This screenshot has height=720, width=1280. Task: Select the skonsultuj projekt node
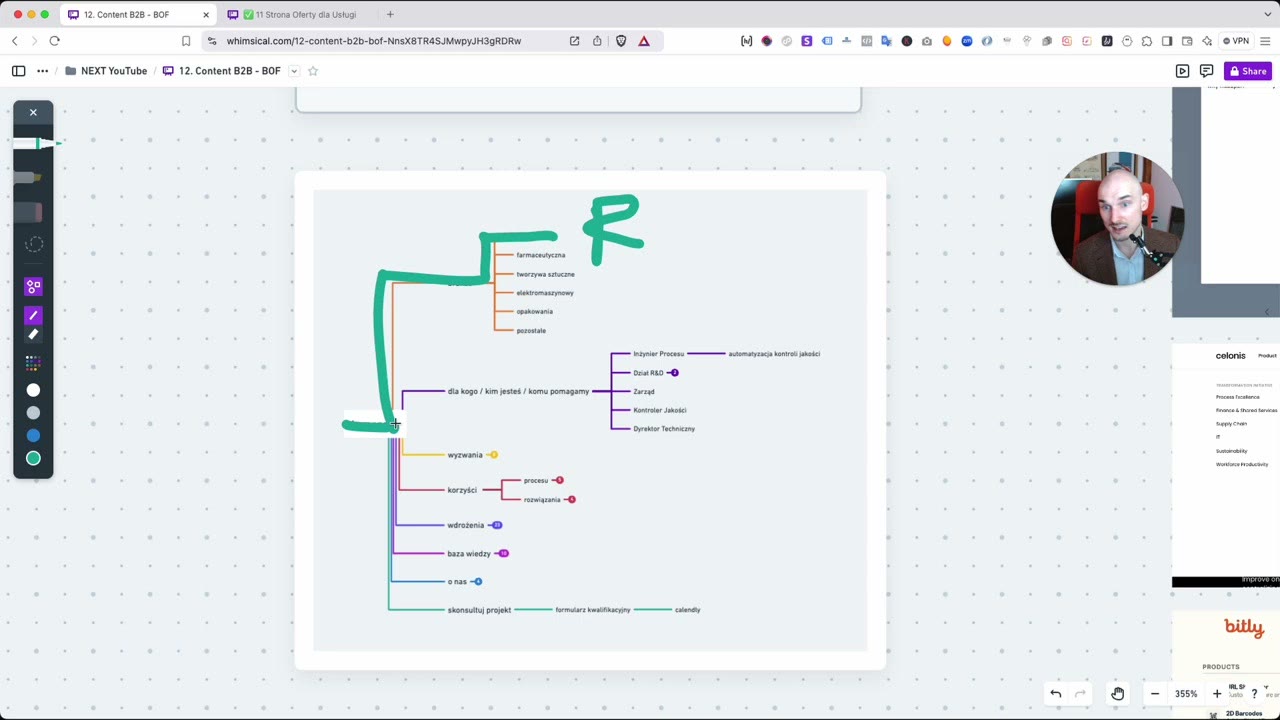[x=479, y=610]
